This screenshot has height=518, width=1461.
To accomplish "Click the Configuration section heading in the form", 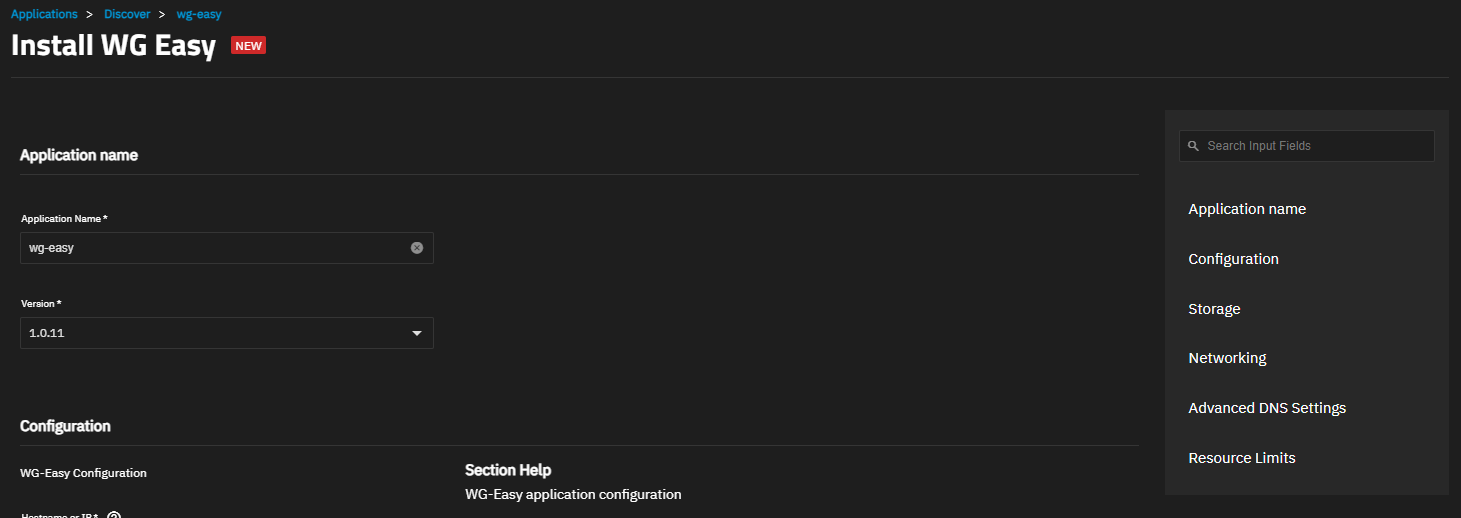I will [x=65, y=426].
